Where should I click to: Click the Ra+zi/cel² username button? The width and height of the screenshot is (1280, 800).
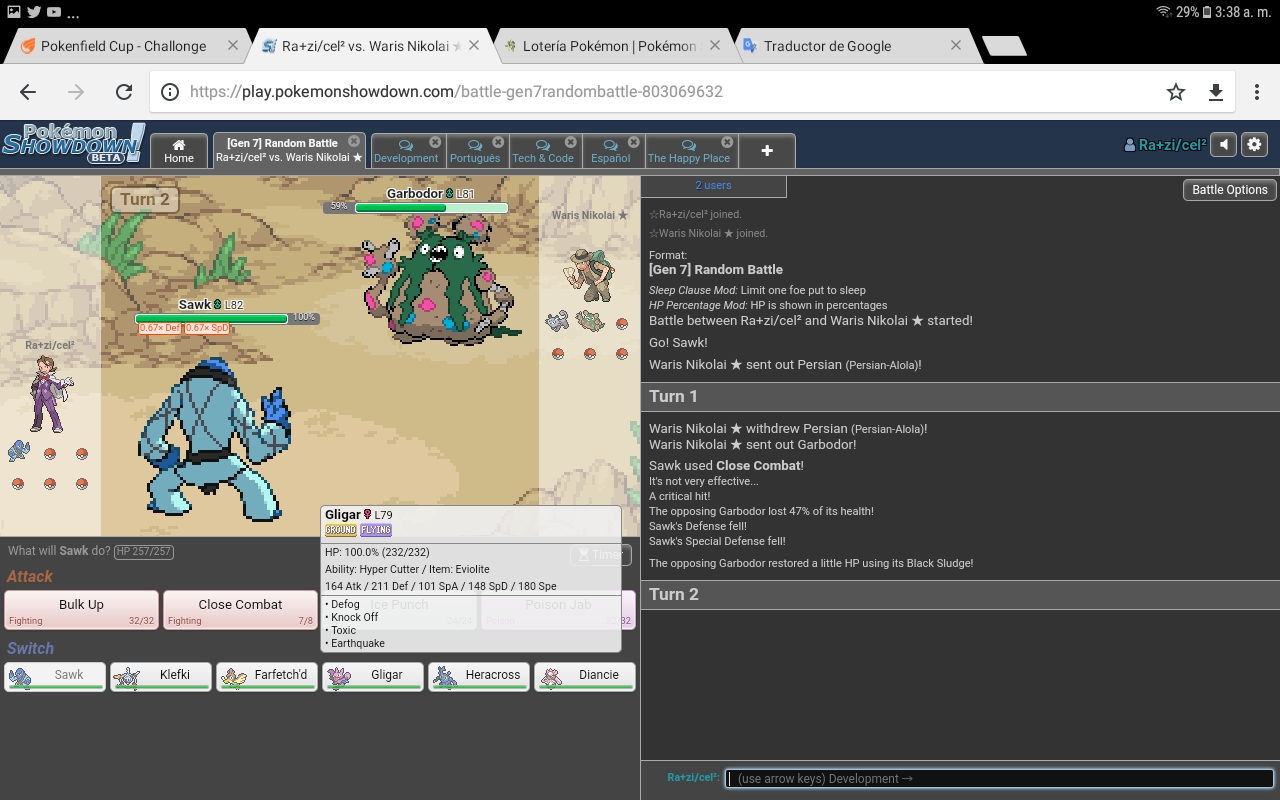pyautogui.click(x=1166, y=145)
